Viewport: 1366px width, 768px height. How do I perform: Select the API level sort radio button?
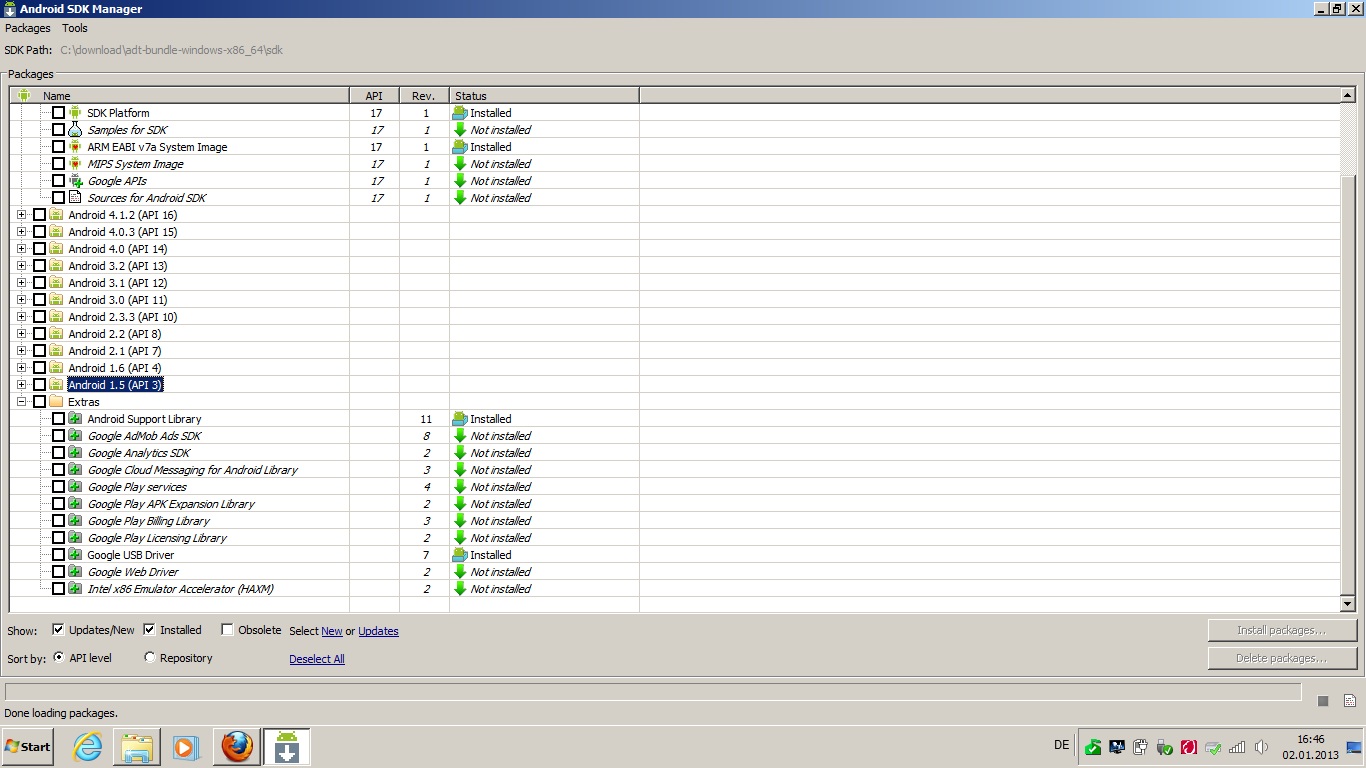(59, 658)
